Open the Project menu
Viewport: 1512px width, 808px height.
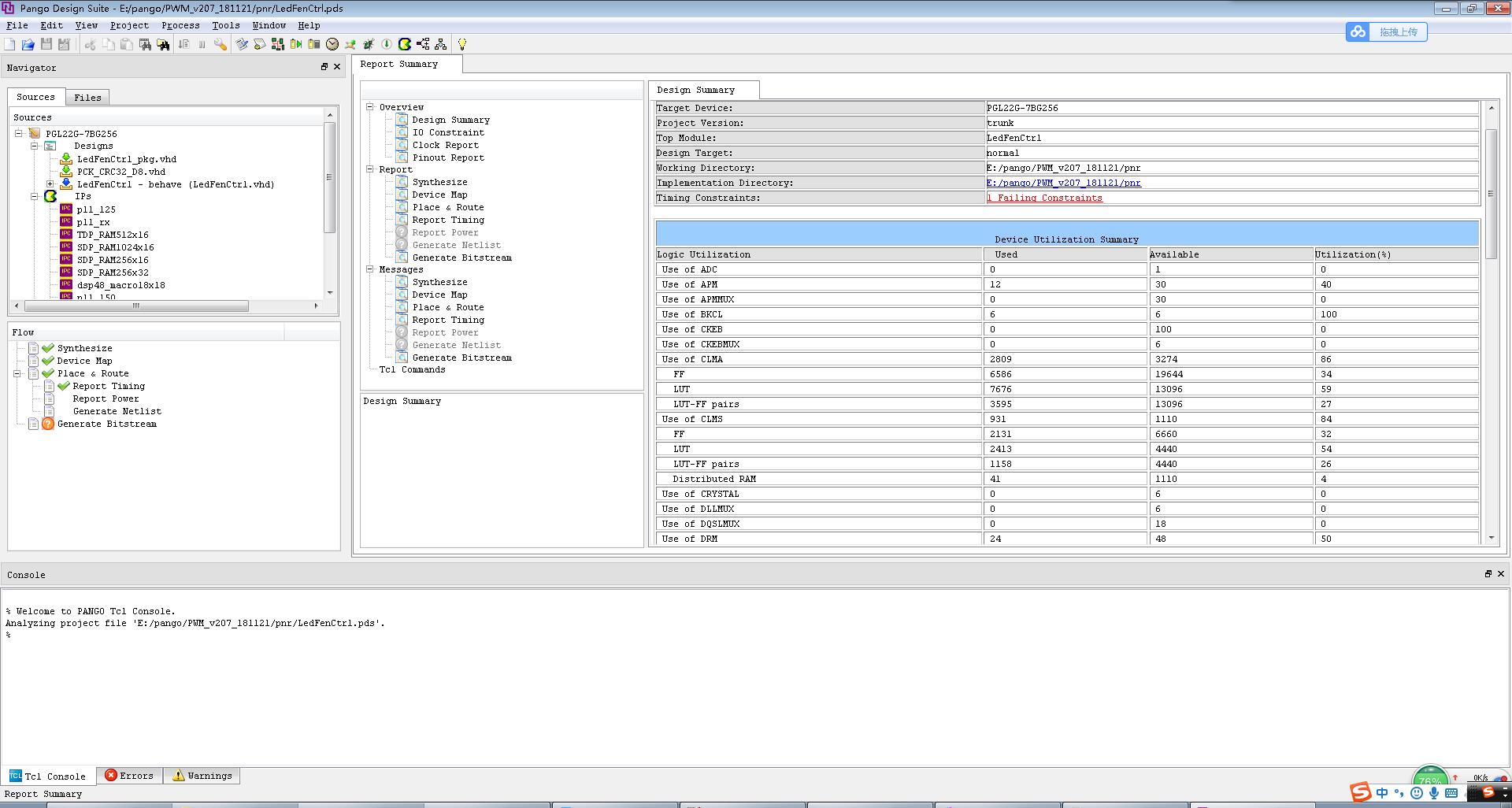pyautogui.click(x=129, y=25)
